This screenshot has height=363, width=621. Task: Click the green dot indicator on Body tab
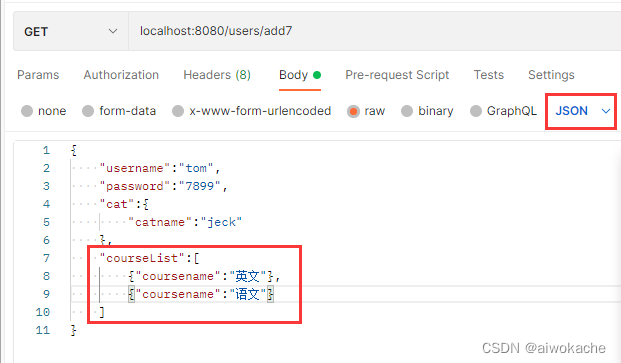[x=317, y=75]
